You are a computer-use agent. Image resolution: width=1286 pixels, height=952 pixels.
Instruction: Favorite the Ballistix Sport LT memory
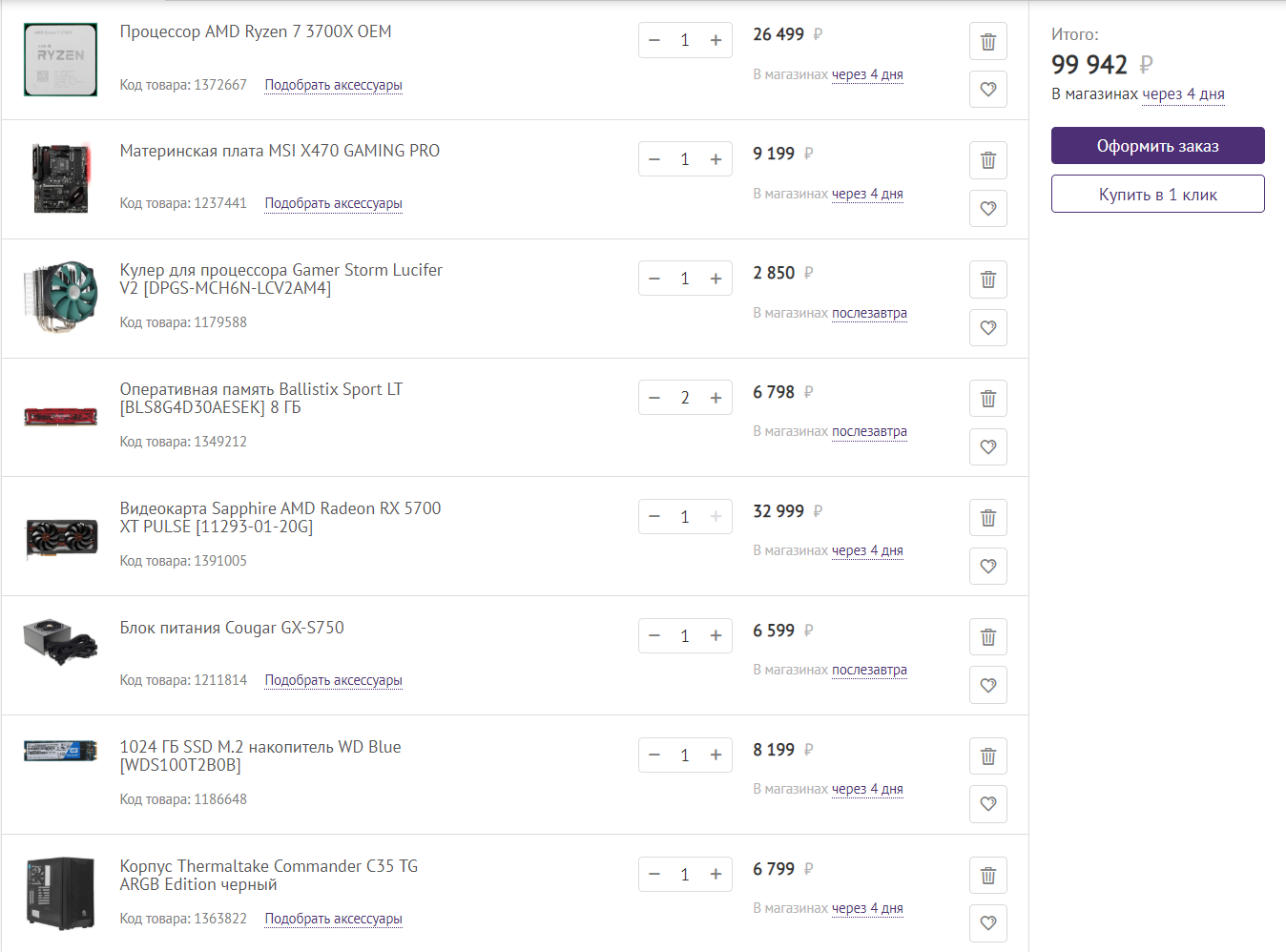tap(988, 447)
